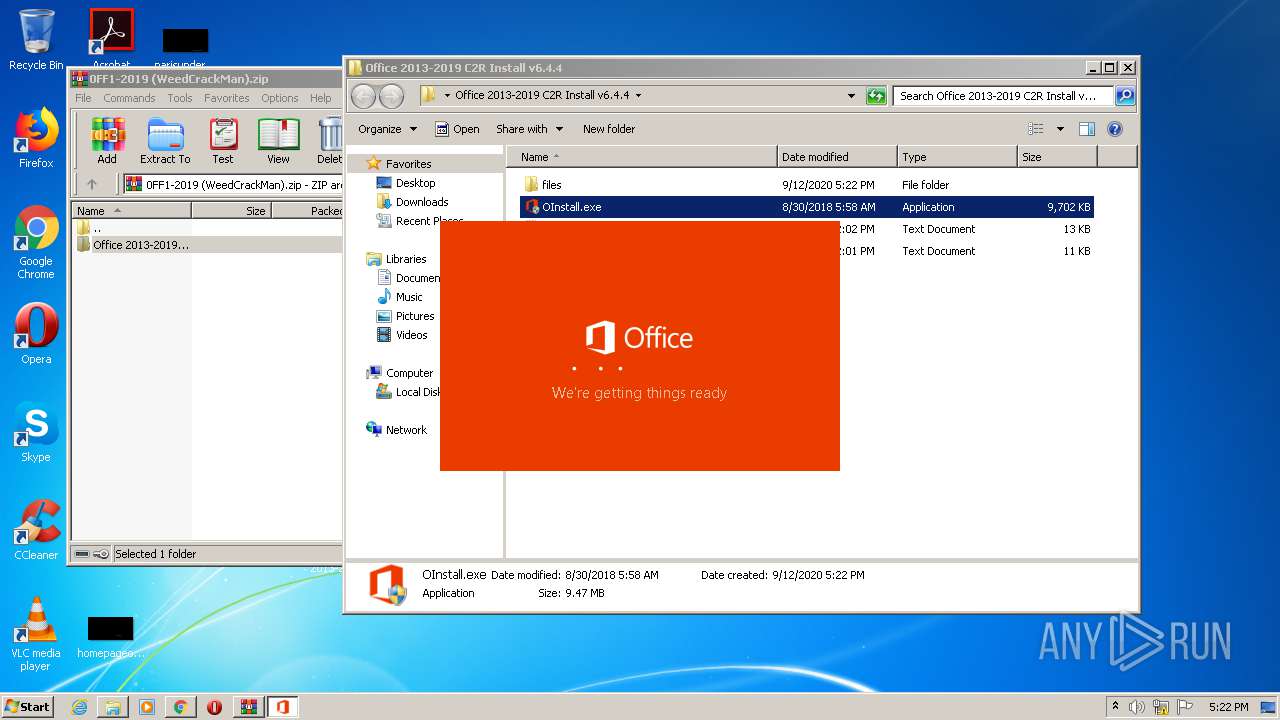Expand address bar history dropdown

[x=851, y=96]
